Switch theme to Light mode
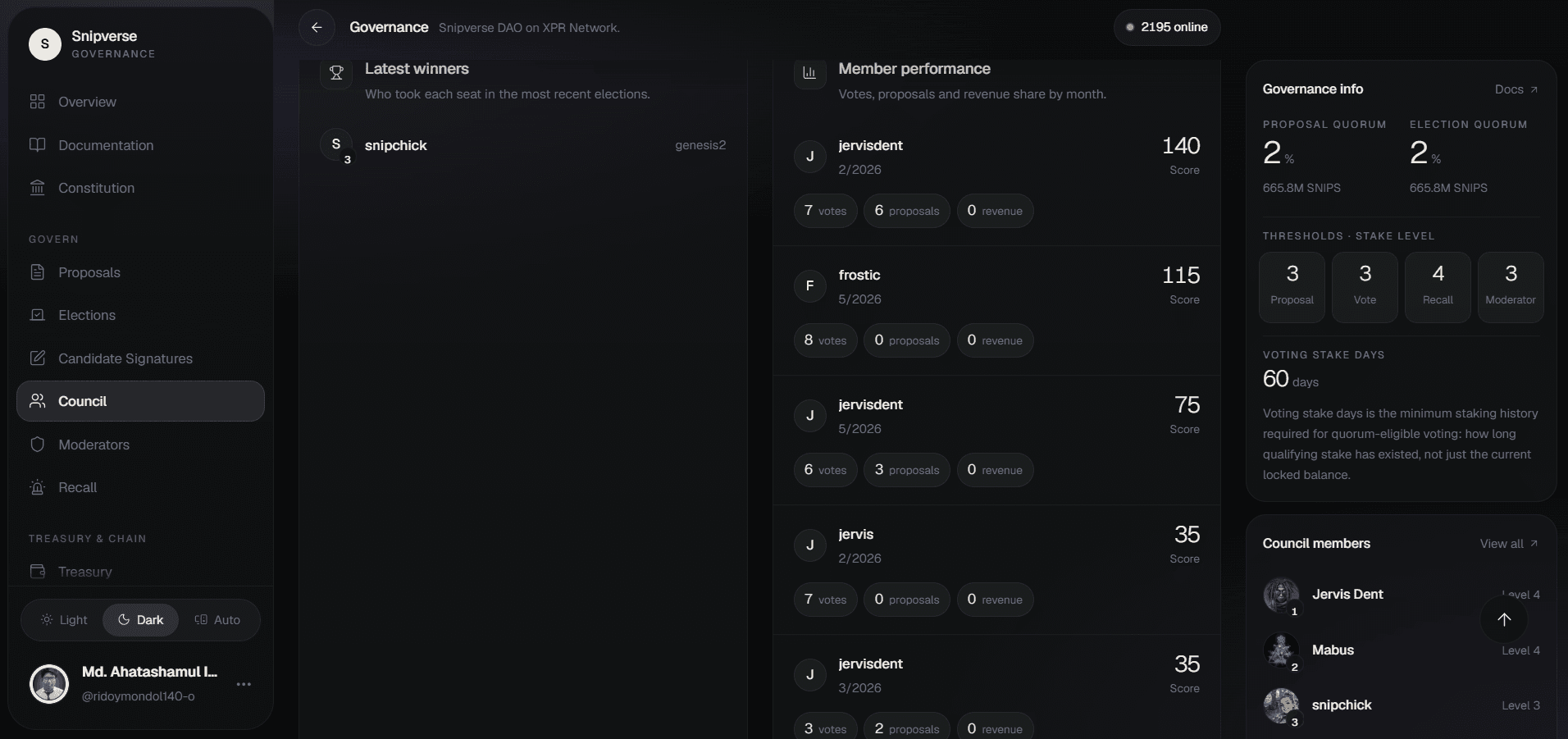Viewport: 1568px width, 739px height. pyautogui.click(x=64, y=620)
